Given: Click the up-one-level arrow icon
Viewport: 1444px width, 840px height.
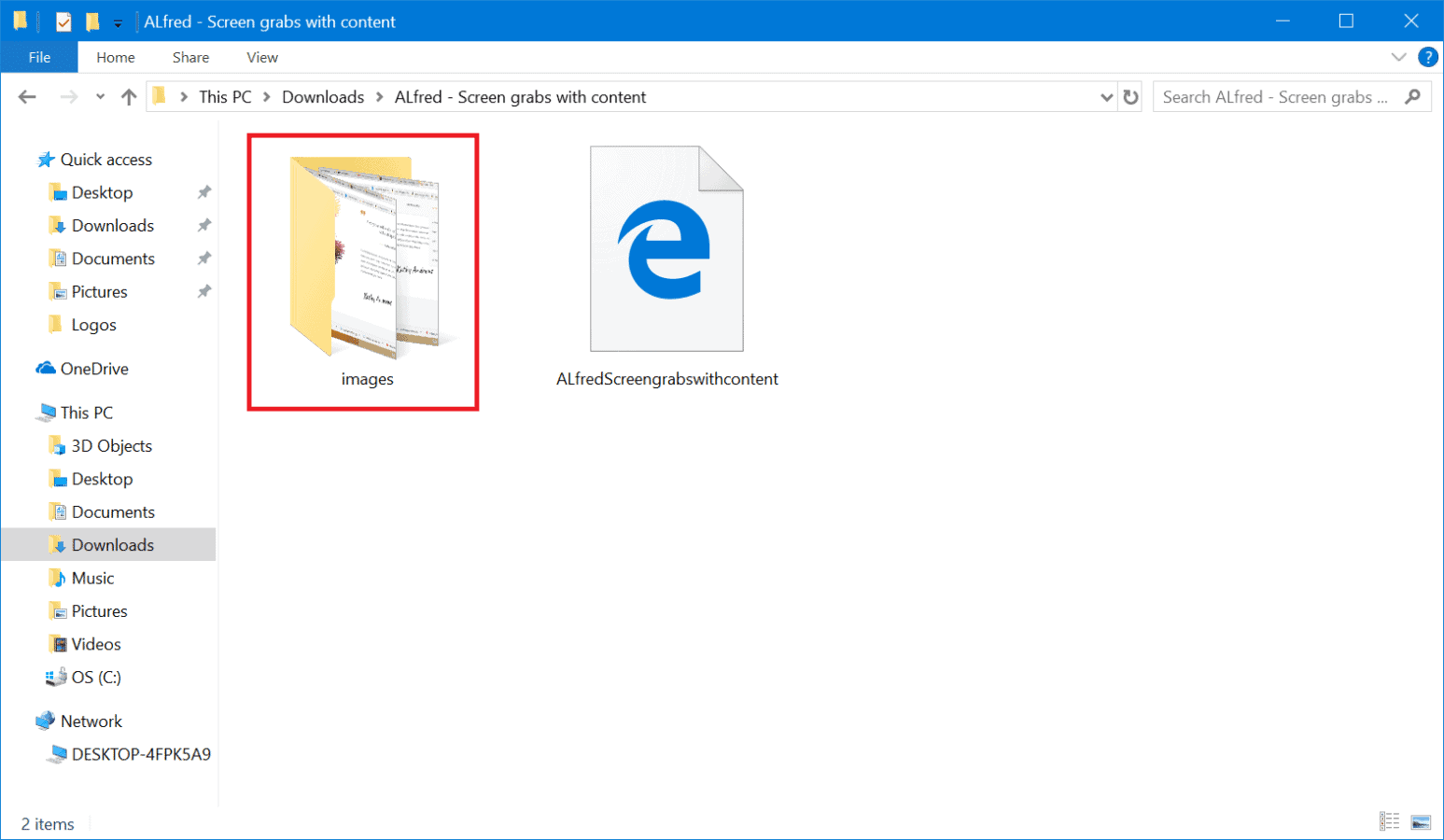Looking at the screenshot, I should pyautogui.click(x=128, y=96).
